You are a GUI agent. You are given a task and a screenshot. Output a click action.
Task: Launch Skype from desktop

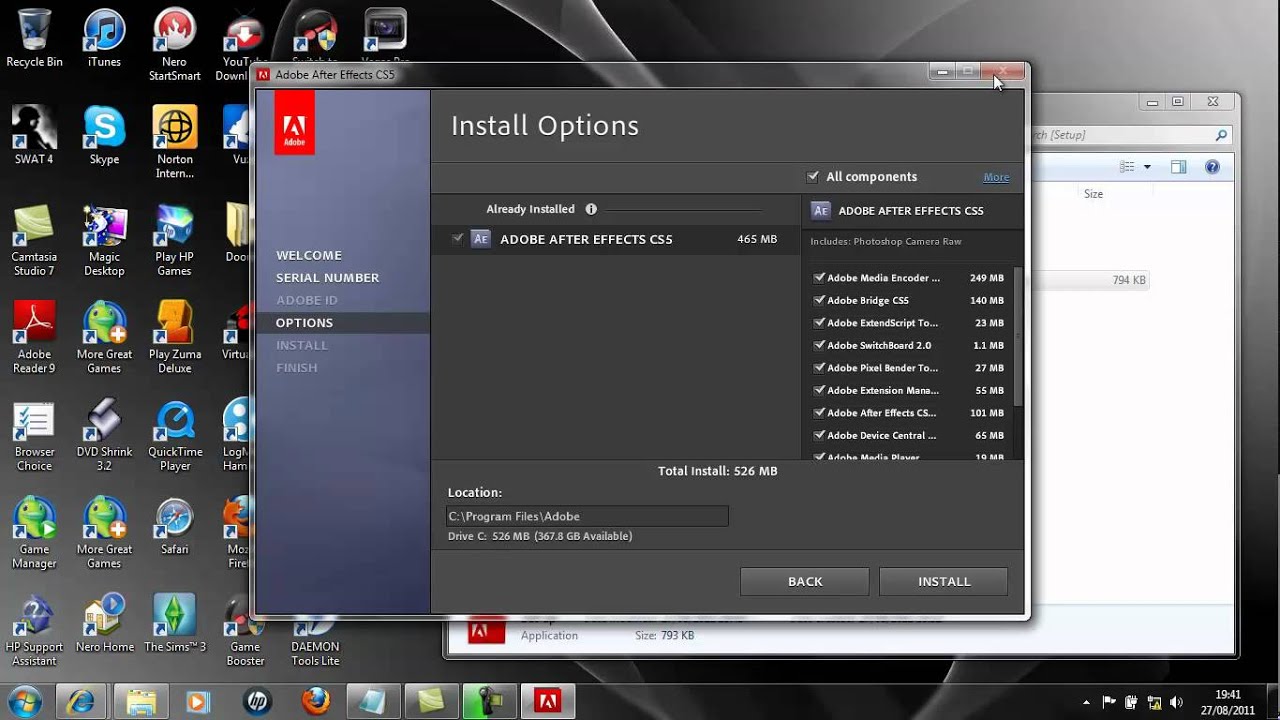coord(104,135)
